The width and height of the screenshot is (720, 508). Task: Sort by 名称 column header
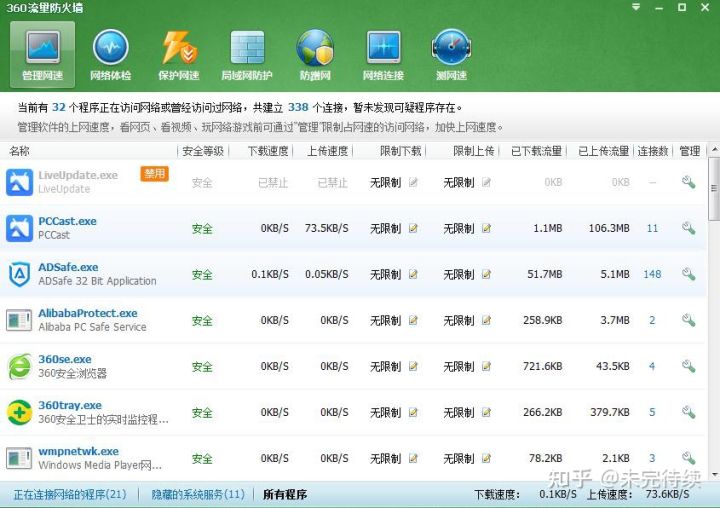[19, 151]
